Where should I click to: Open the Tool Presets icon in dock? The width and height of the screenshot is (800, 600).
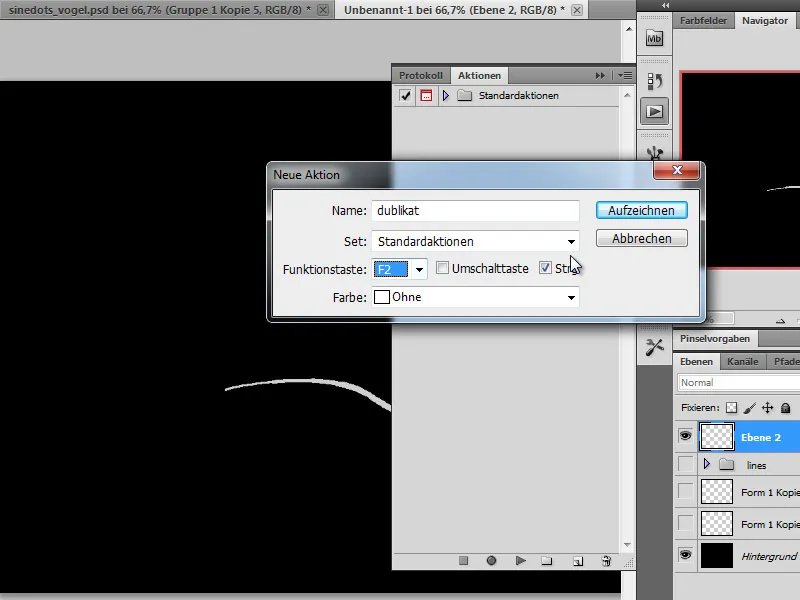pyautogui.click(x=654, y=347)
